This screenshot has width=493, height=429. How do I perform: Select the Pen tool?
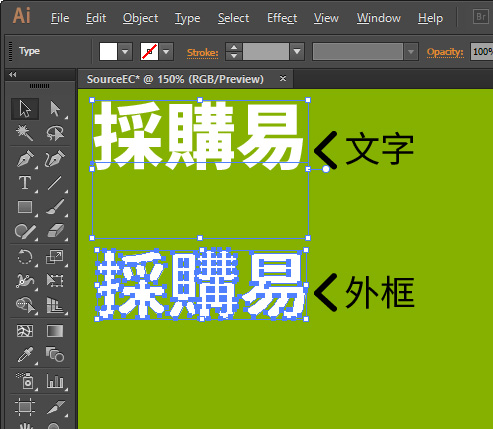pos(25,159)
